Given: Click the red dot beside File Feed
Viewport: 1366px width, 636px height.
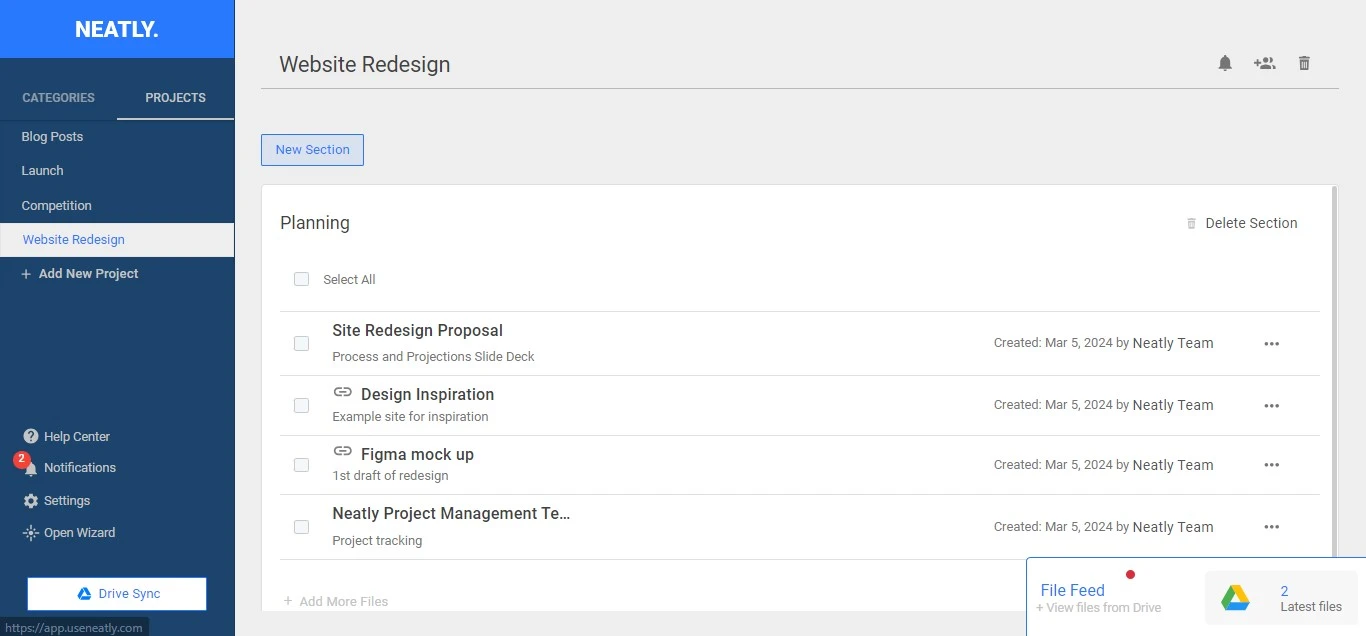Looking at the screenshot, I should click(x=1130, y=574).
